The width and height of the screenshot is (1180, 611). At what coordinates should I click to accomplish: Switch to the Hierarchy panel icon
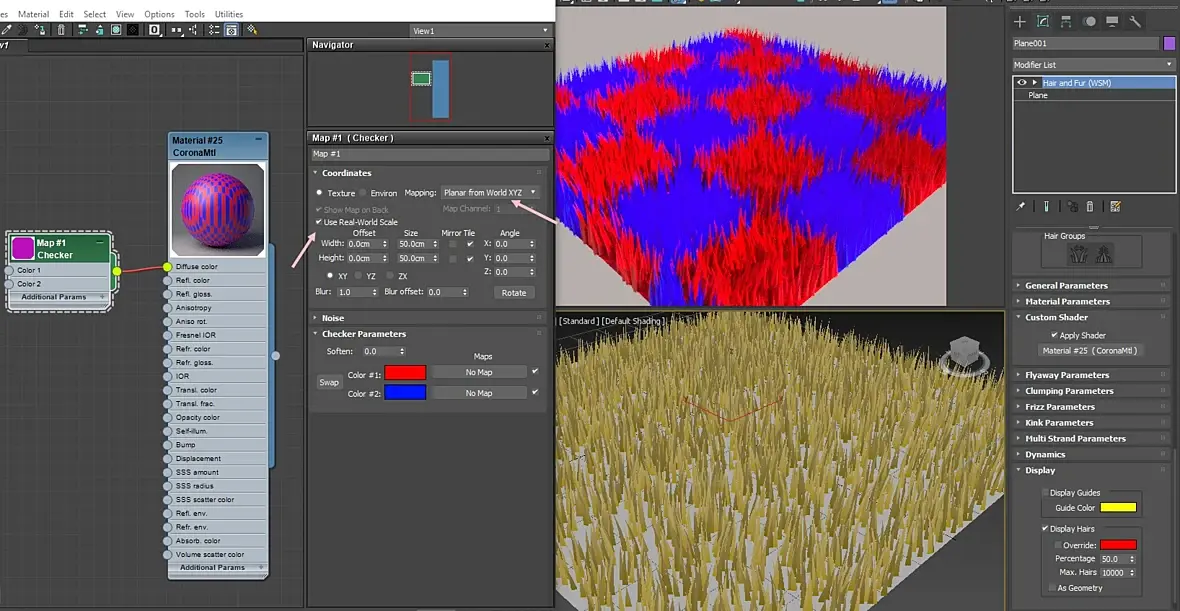coord(1066,21)
